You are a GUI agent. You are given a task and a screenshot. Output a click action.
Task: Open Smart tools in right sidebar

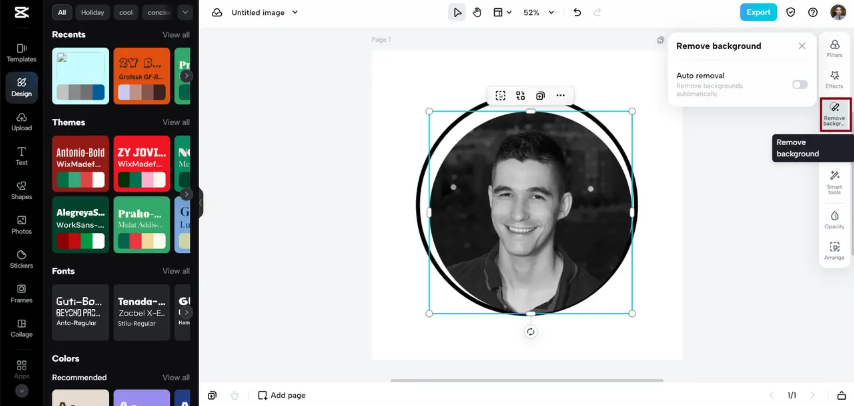pos(834,180)
